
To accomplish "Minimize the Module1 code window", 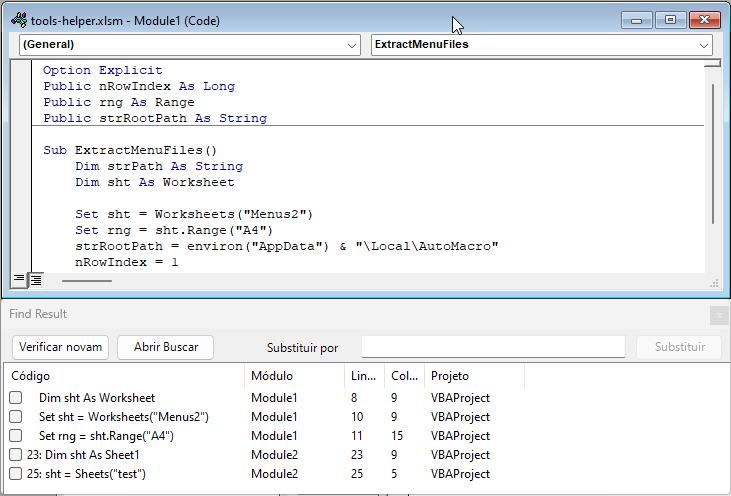I will coord(636,21).
